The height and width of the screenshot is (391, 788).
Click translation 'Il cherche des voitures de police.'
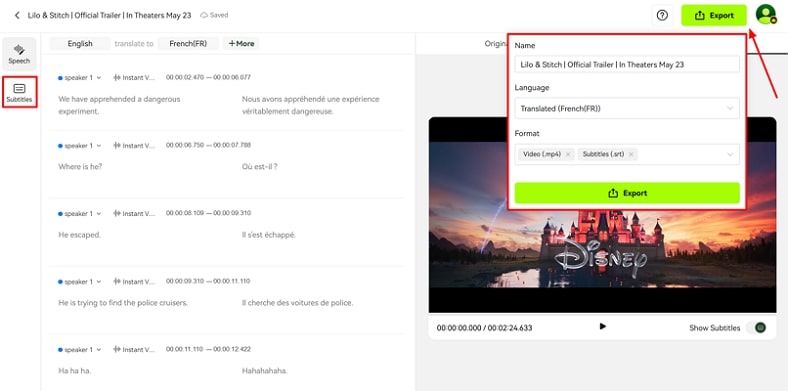point(298,303)
